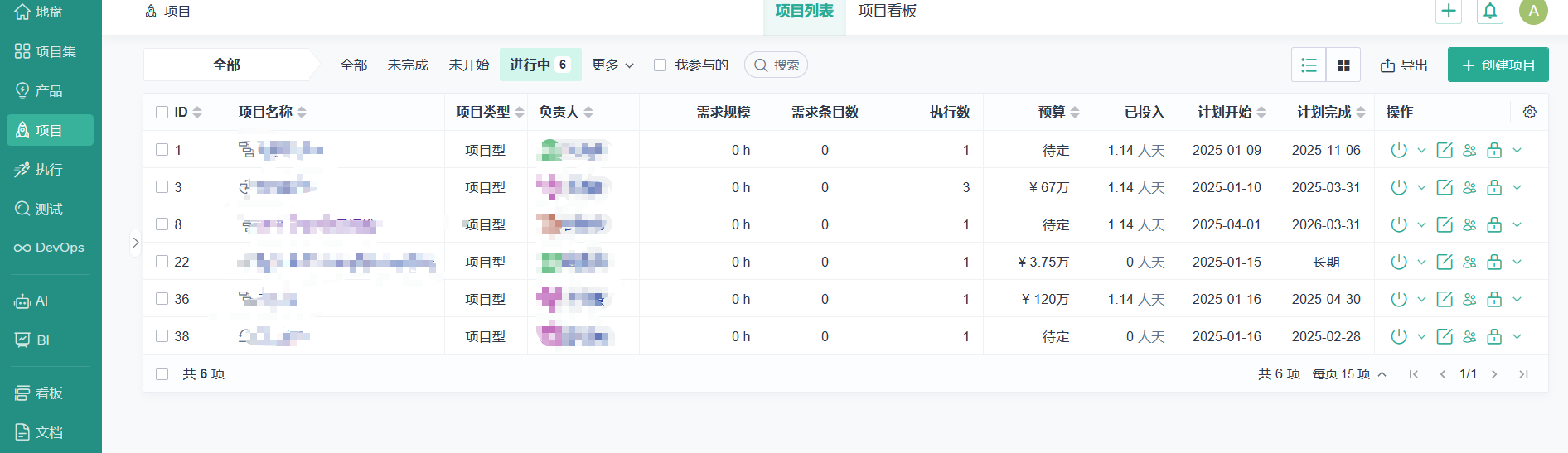The image size is (1568, 453).
Task: Click the lock icon for project 8
Action: click(x=1493, y=224)
